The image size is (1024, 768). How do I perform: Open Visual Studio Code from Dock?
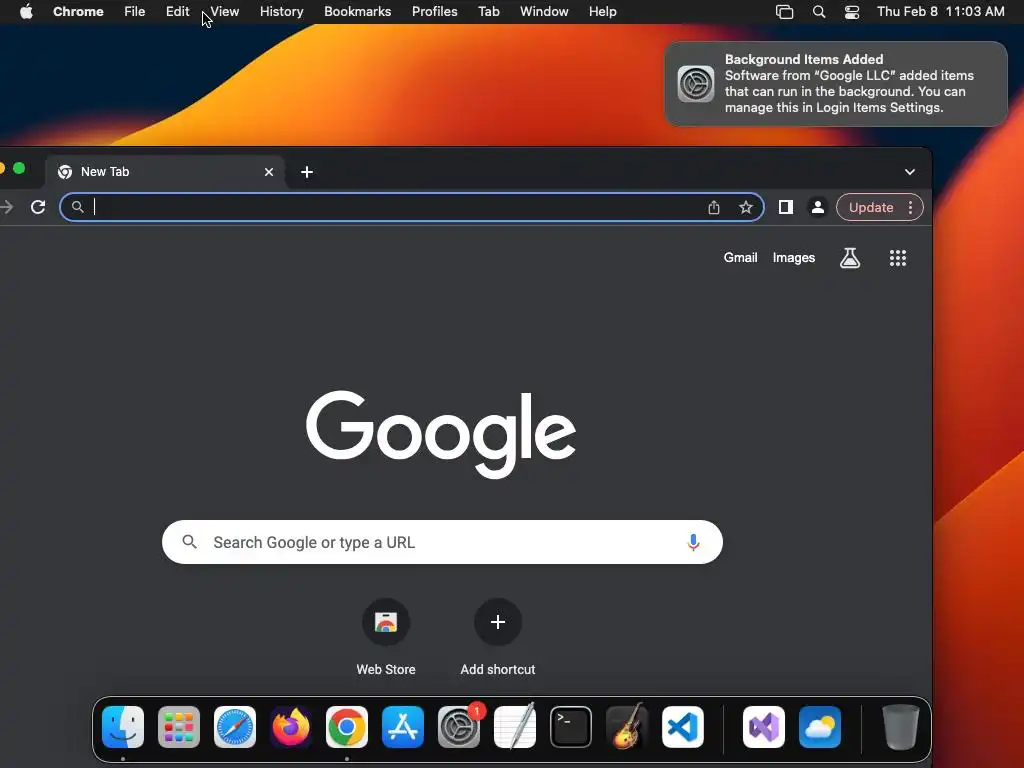tap(683, 727)
